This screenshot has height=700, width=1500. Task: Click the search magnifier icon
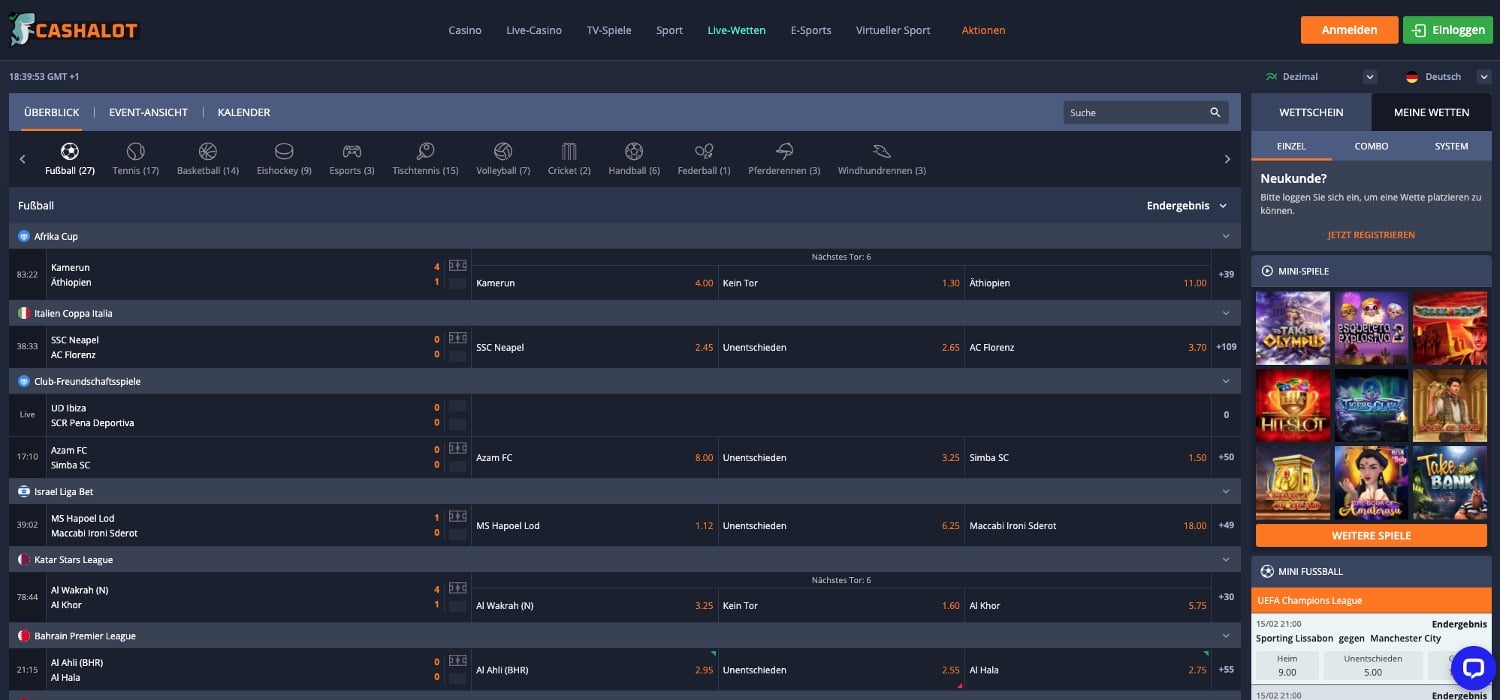[x=1215, y=113]
